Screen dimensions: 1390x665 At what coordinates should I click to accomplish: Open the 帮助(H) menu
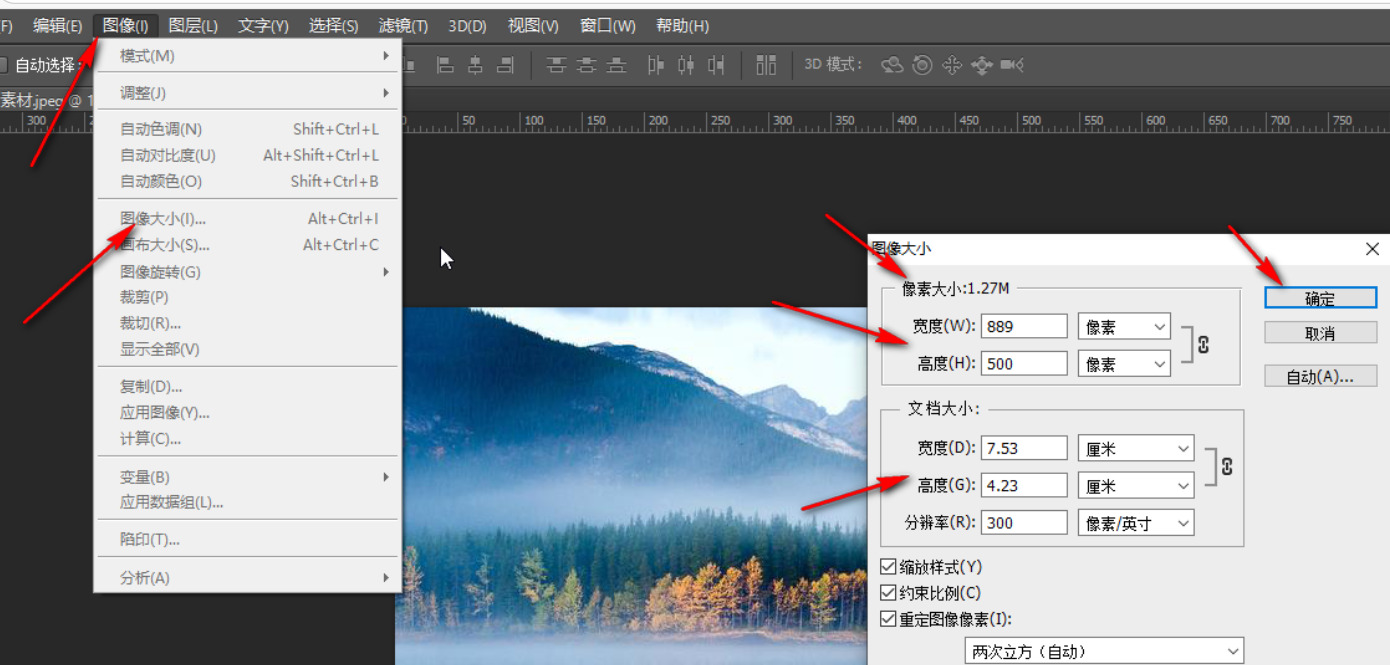click(682, 26)
